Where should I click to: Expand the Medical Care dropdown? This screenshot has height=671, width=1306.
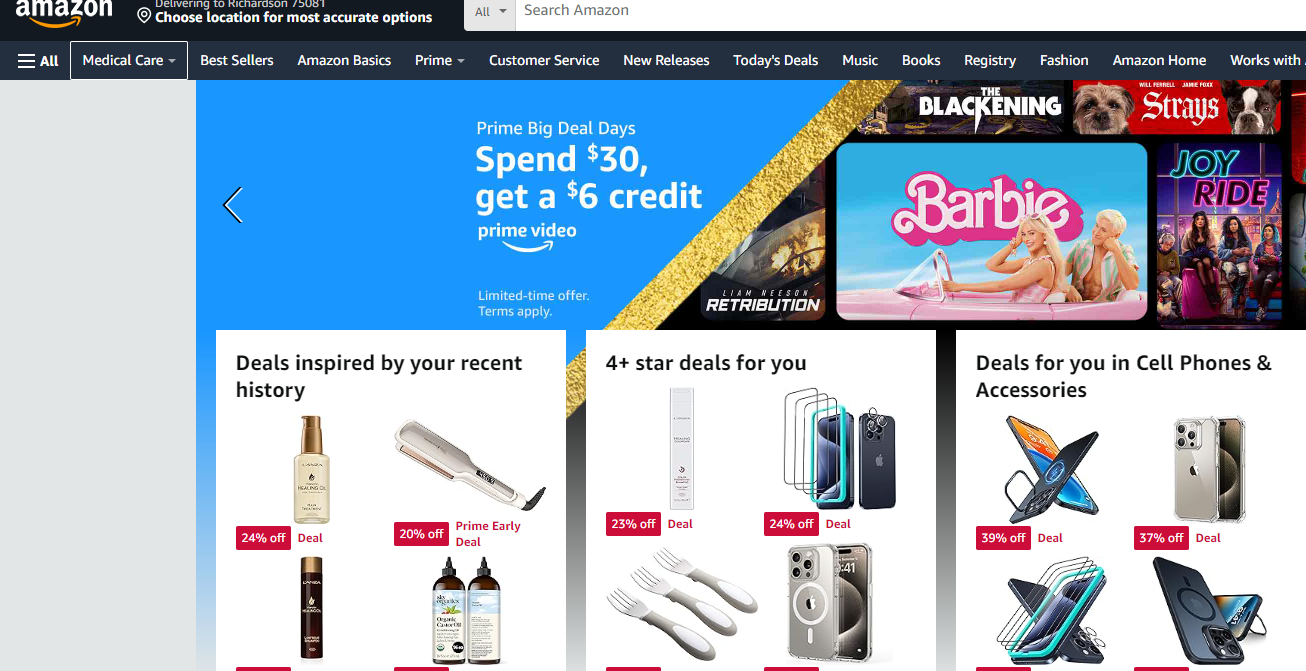pos(129,61)
